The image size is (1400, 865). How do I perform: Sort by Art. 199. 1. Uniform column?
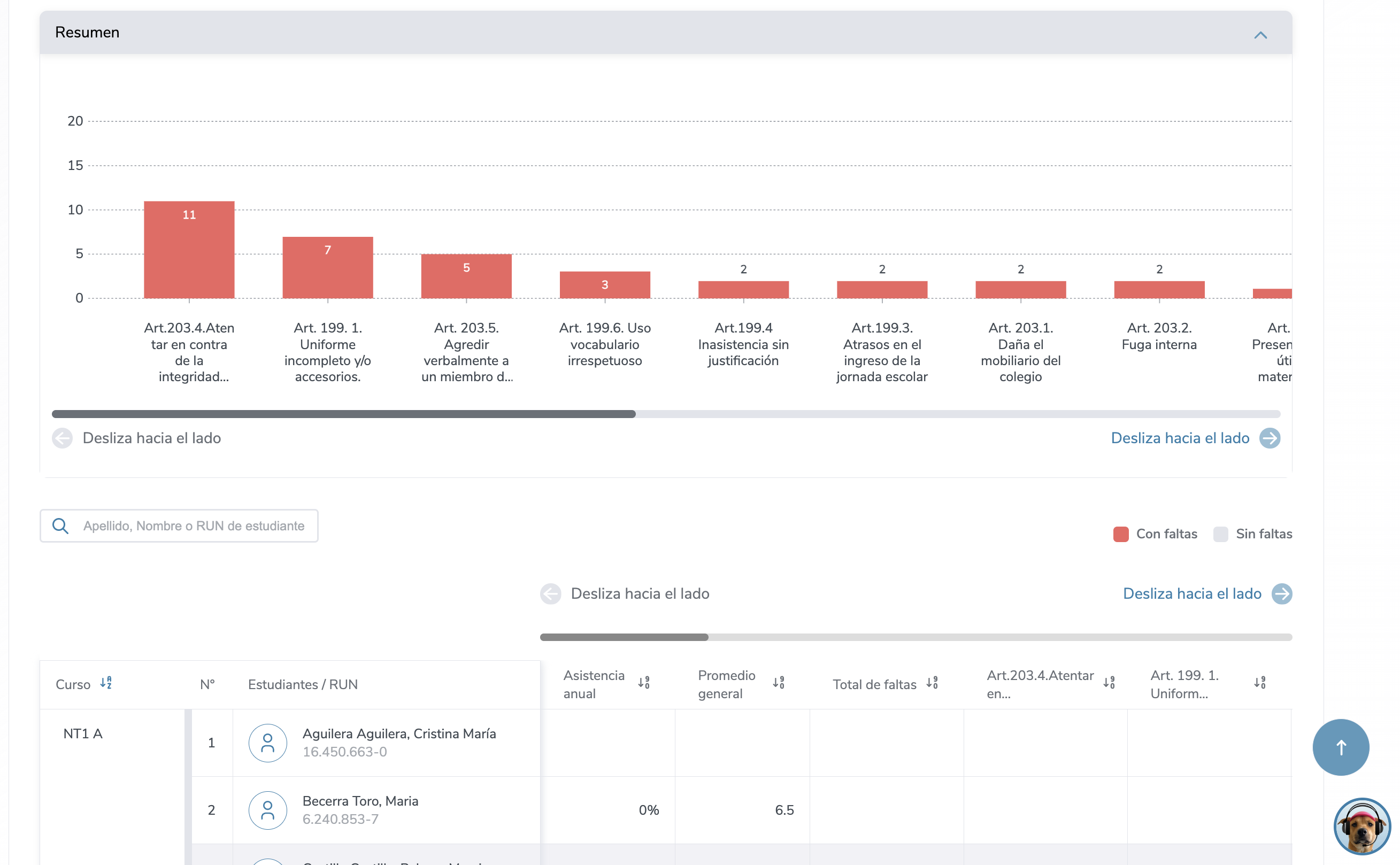(x=1259, y=683)
